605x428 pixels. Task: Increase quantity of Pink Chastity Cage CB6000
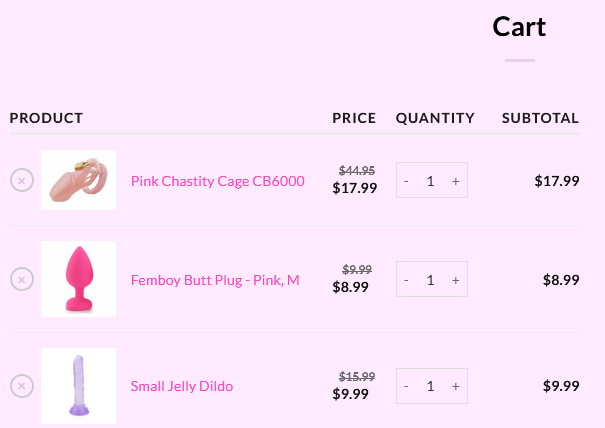point(455,181)
